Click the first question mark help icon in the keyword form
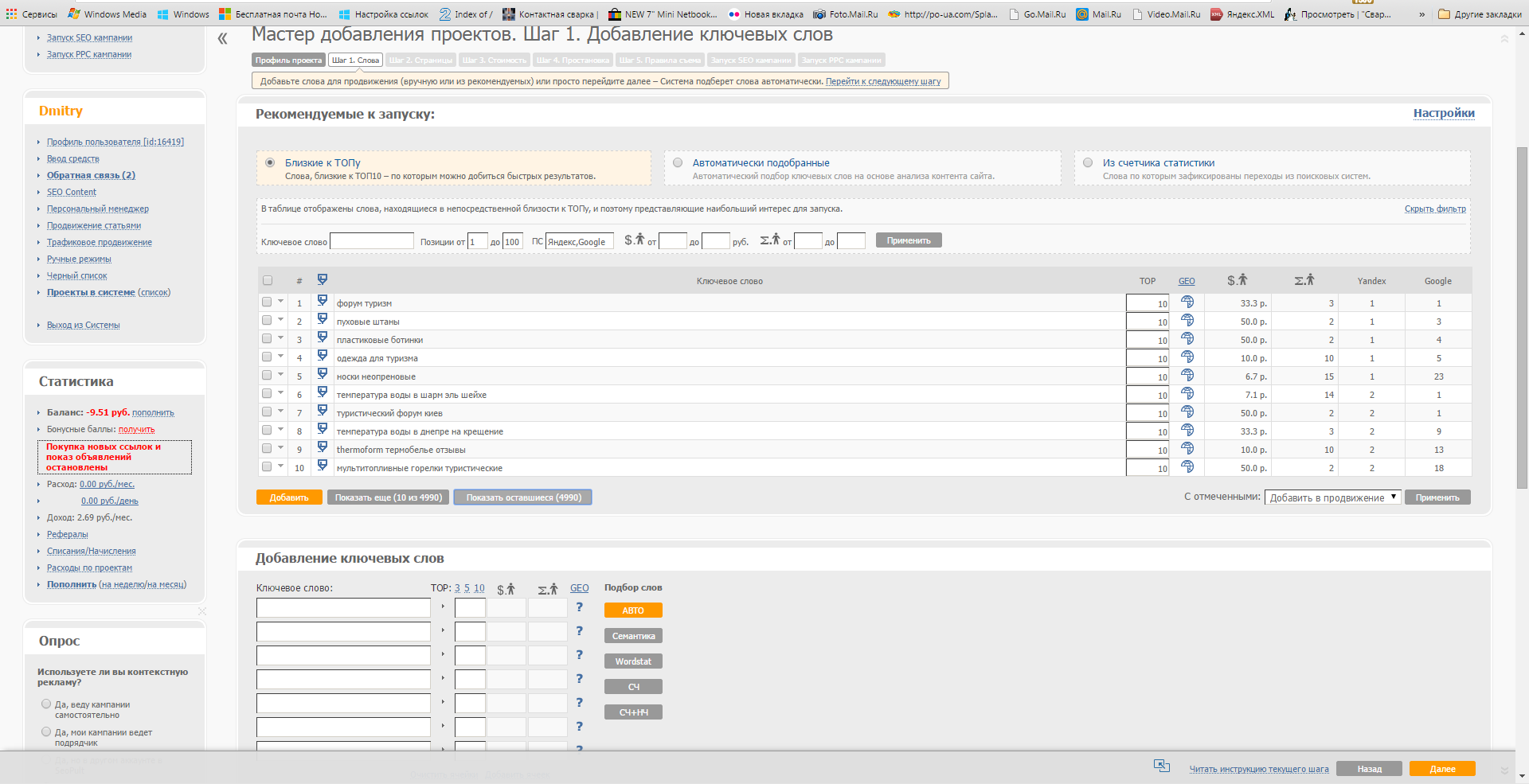The height and width of the screenshot is (784, 1529). pyautogui.click(x=579, y=607)
